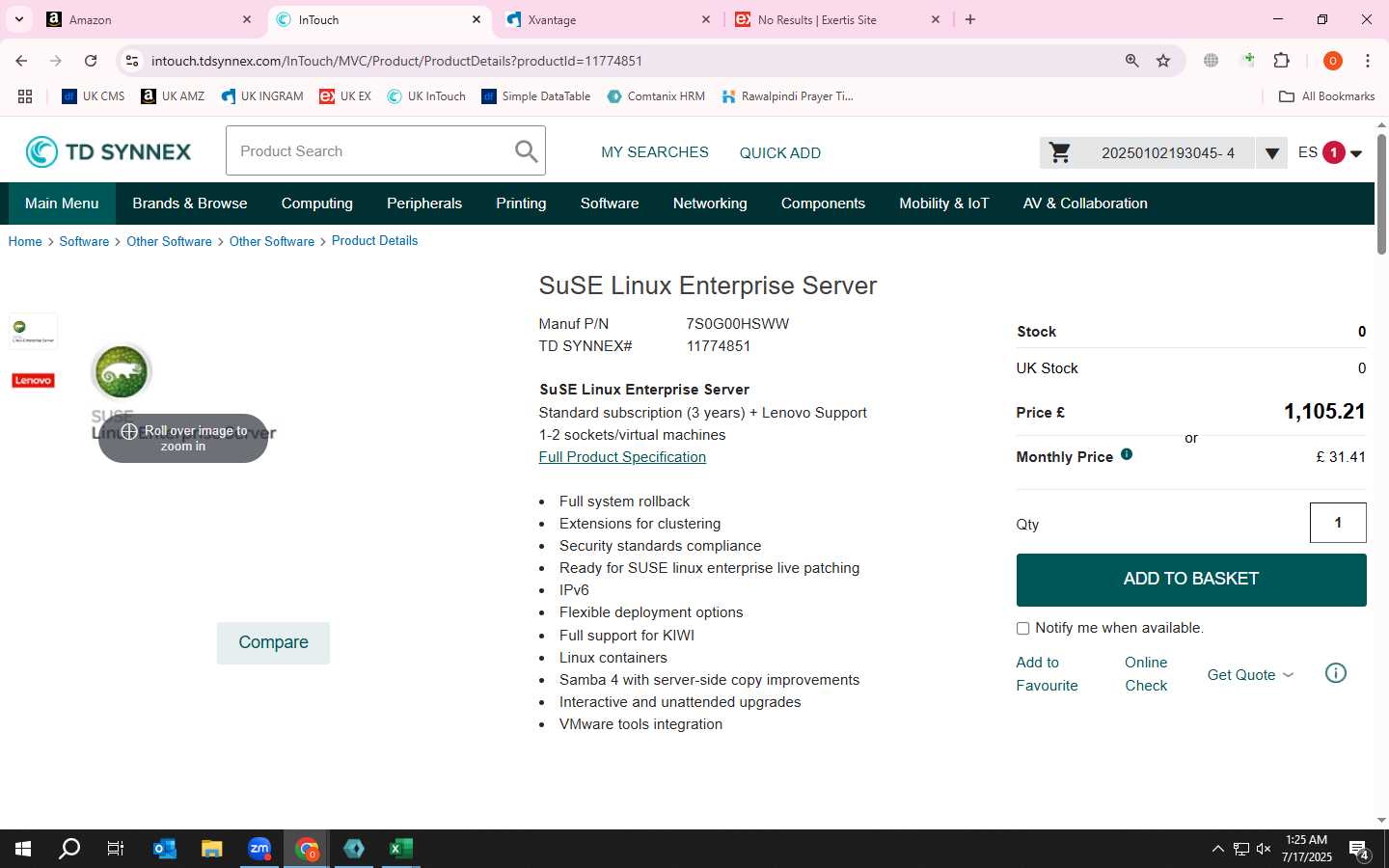Open Zoom from the taskbar
Viewport: 1389px width, 868px height.
pos(259,849)
